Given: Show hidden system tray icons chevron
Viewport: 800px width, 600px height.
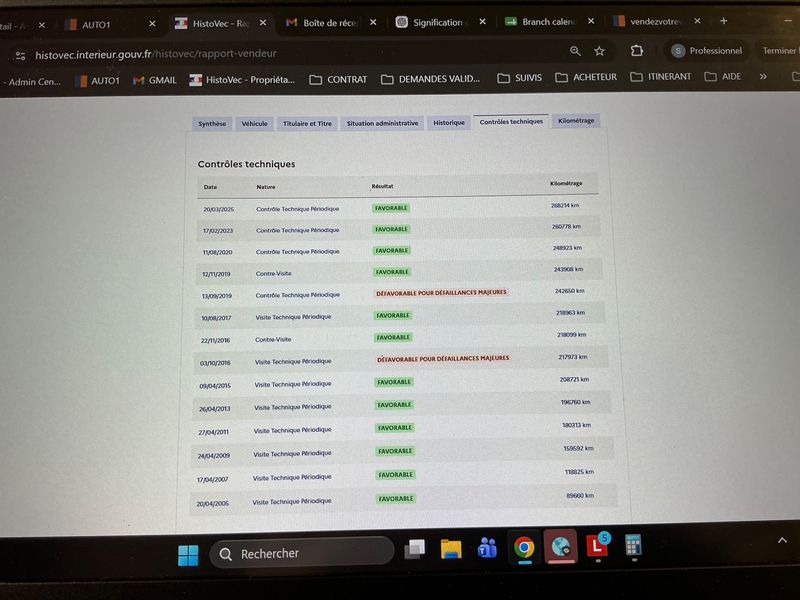Looking at the screenshot, I should [x=782, y=540].
